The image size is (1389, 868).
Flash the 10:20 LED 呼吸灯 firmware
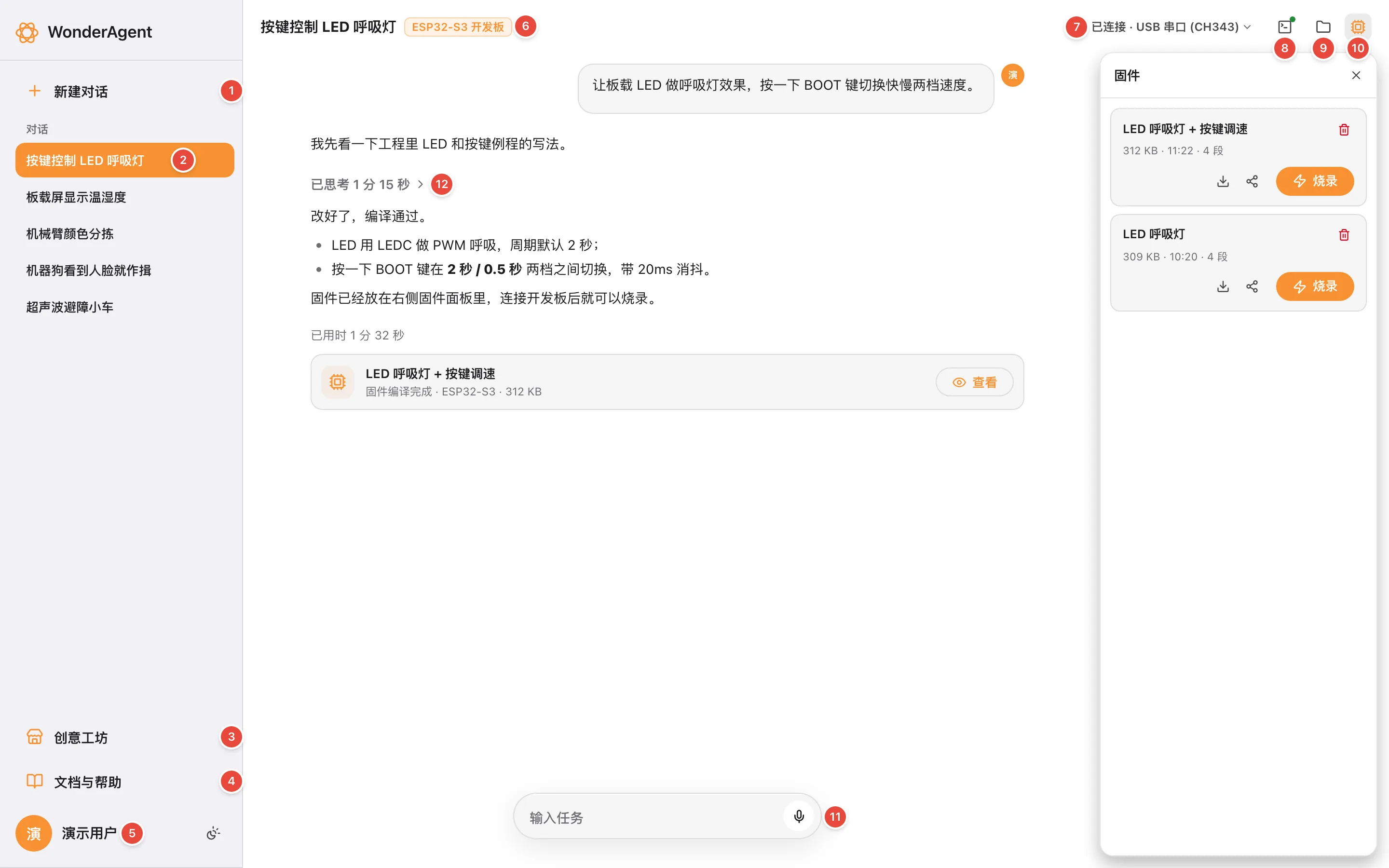tap(1314, 286)
